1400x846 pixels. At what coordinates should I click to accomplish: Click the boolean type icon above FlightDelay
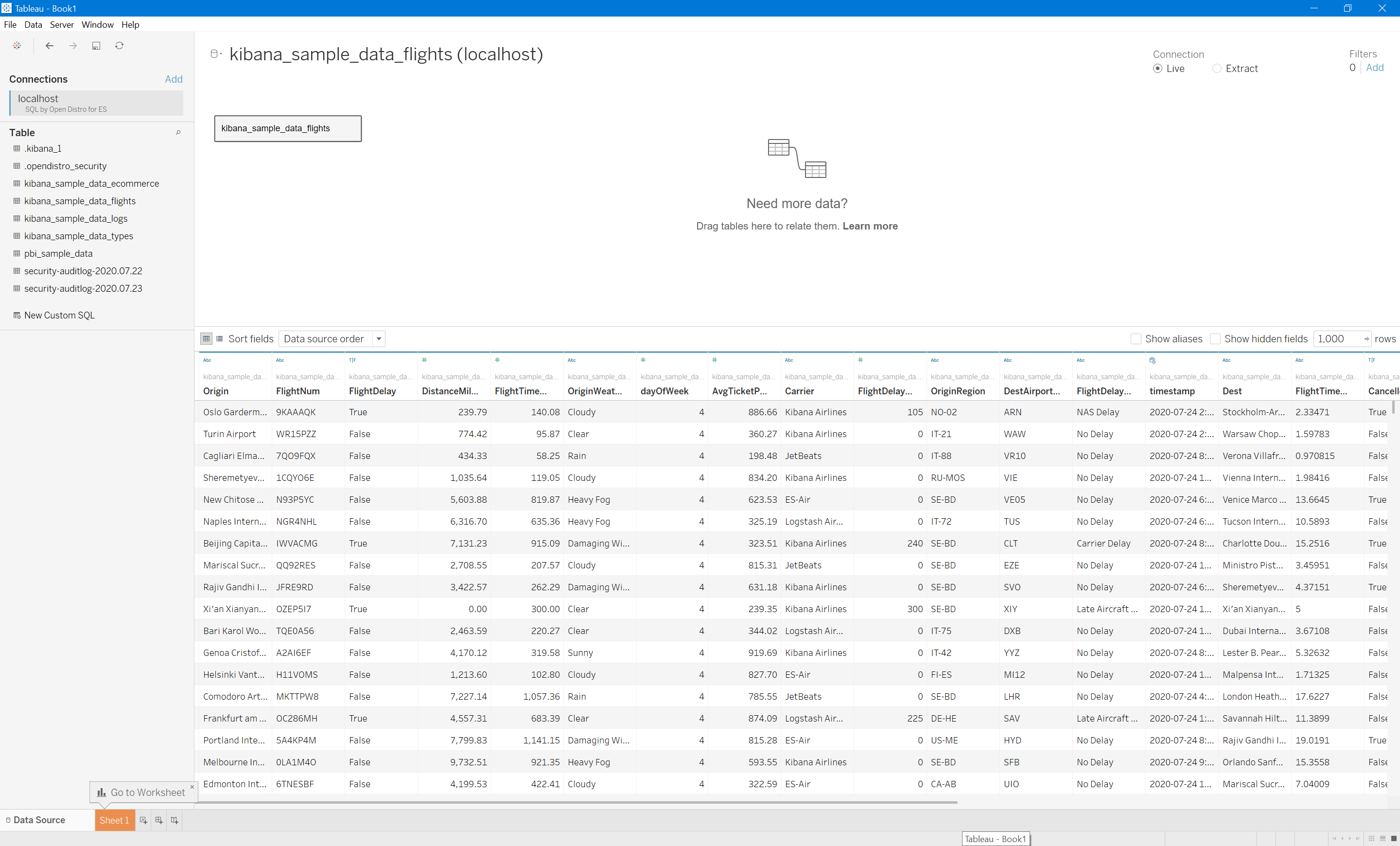[352, 360]
